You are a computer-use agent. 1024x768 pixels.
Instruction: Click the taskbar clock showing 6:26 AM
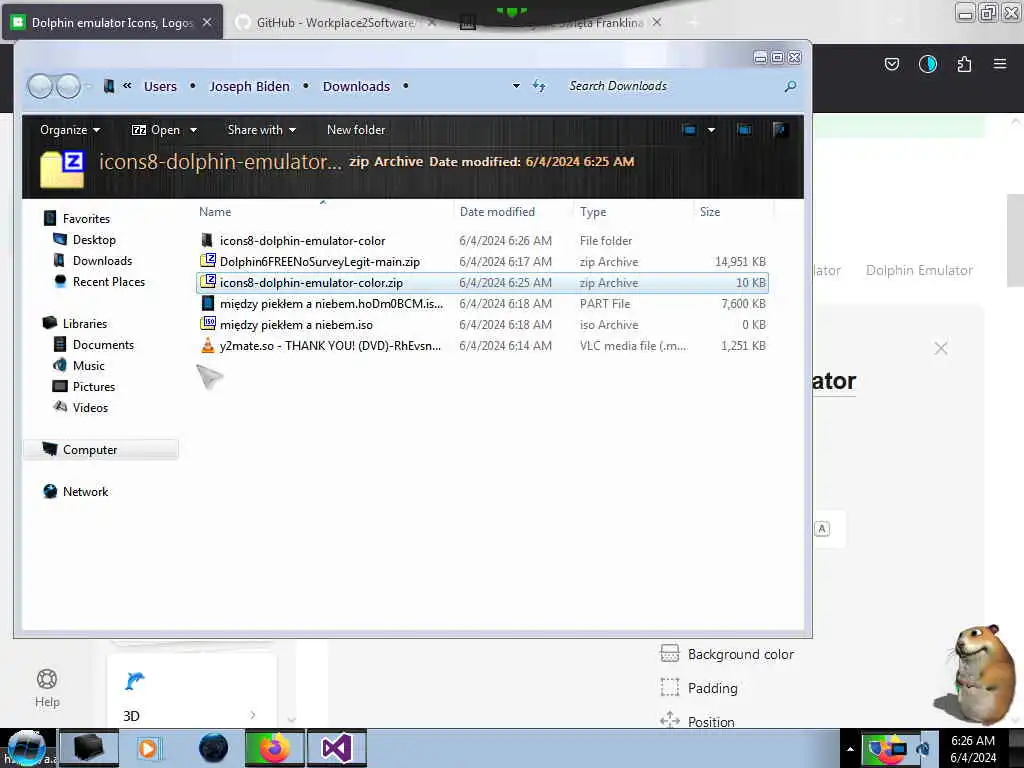coord(973,748)
